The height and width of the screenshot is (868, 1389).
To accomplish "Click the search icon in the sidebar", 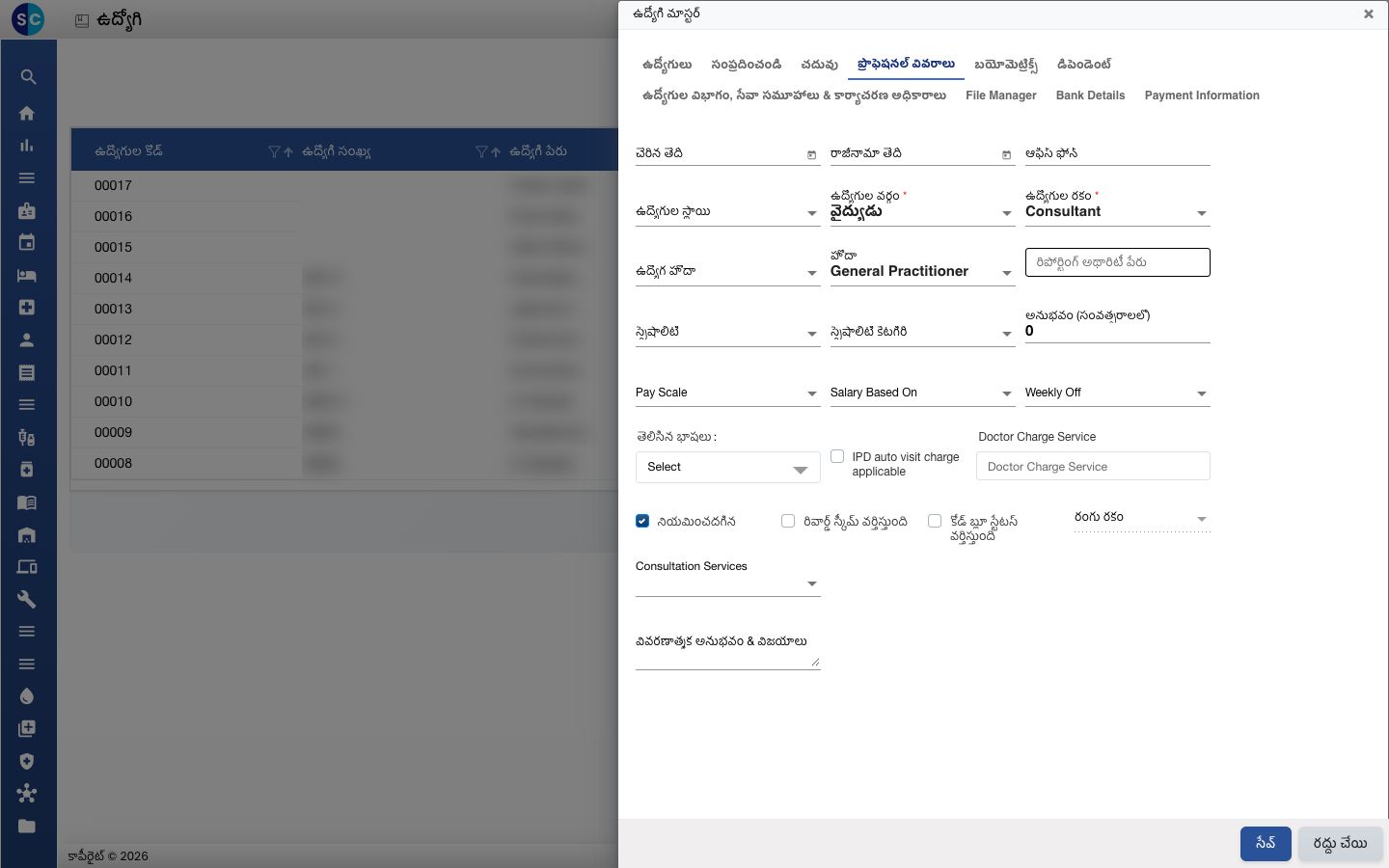I will pos(27,77).
